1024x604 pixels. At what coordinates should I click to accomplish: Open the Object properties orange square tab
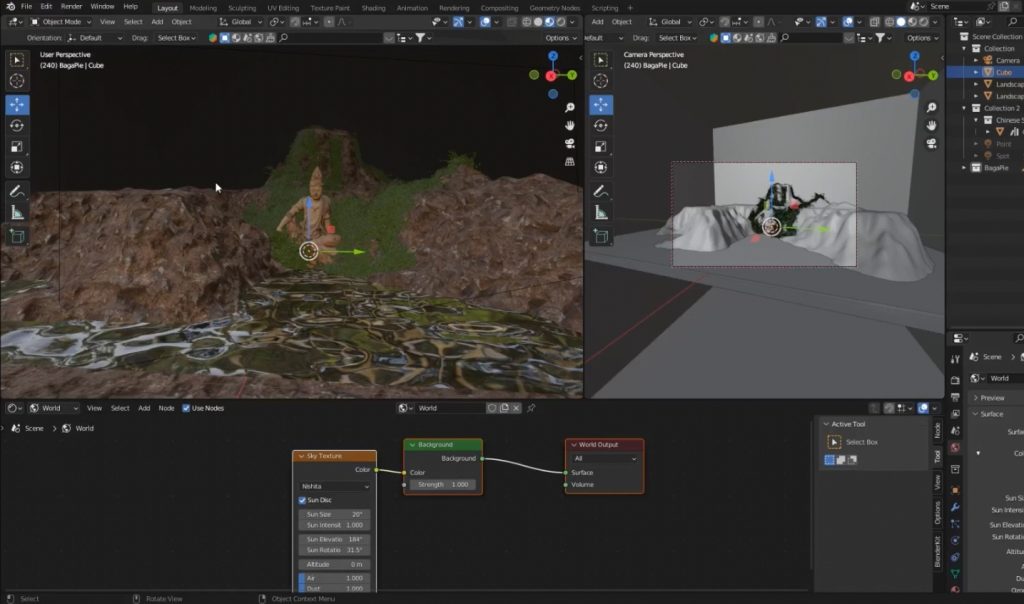(955, 490)
